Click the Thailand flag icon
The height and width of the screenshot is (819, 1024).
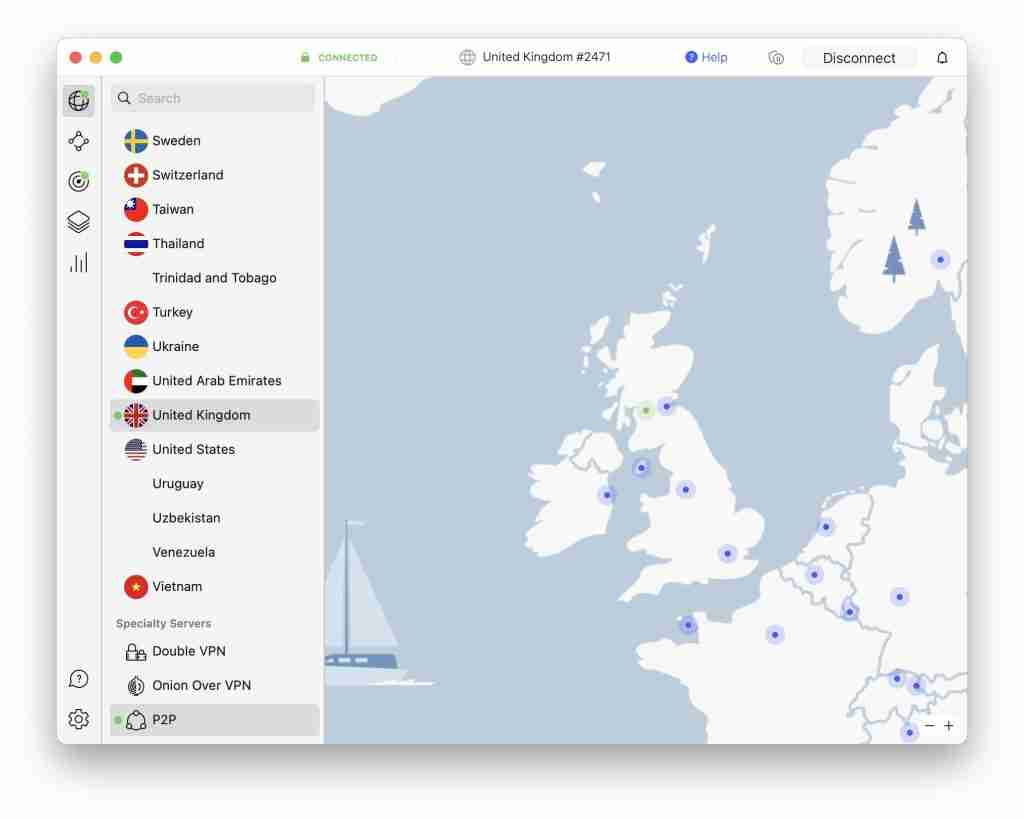(136, 244)
